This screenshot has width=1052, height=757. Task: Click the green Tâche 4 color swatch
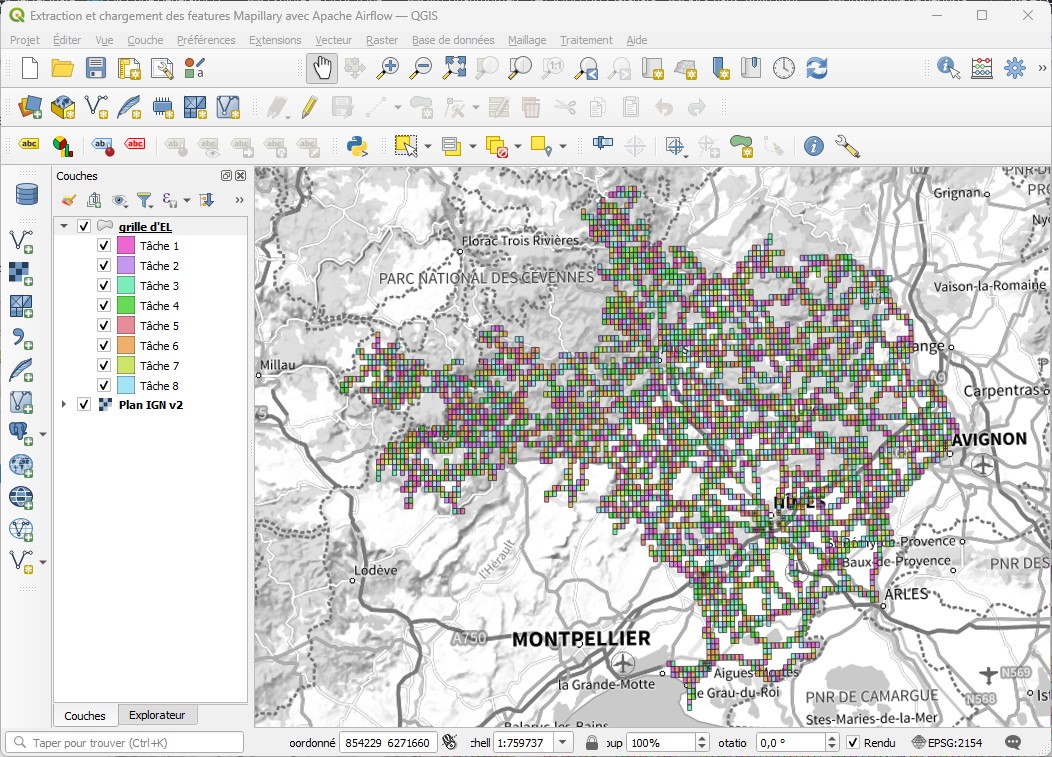point(125,305)
